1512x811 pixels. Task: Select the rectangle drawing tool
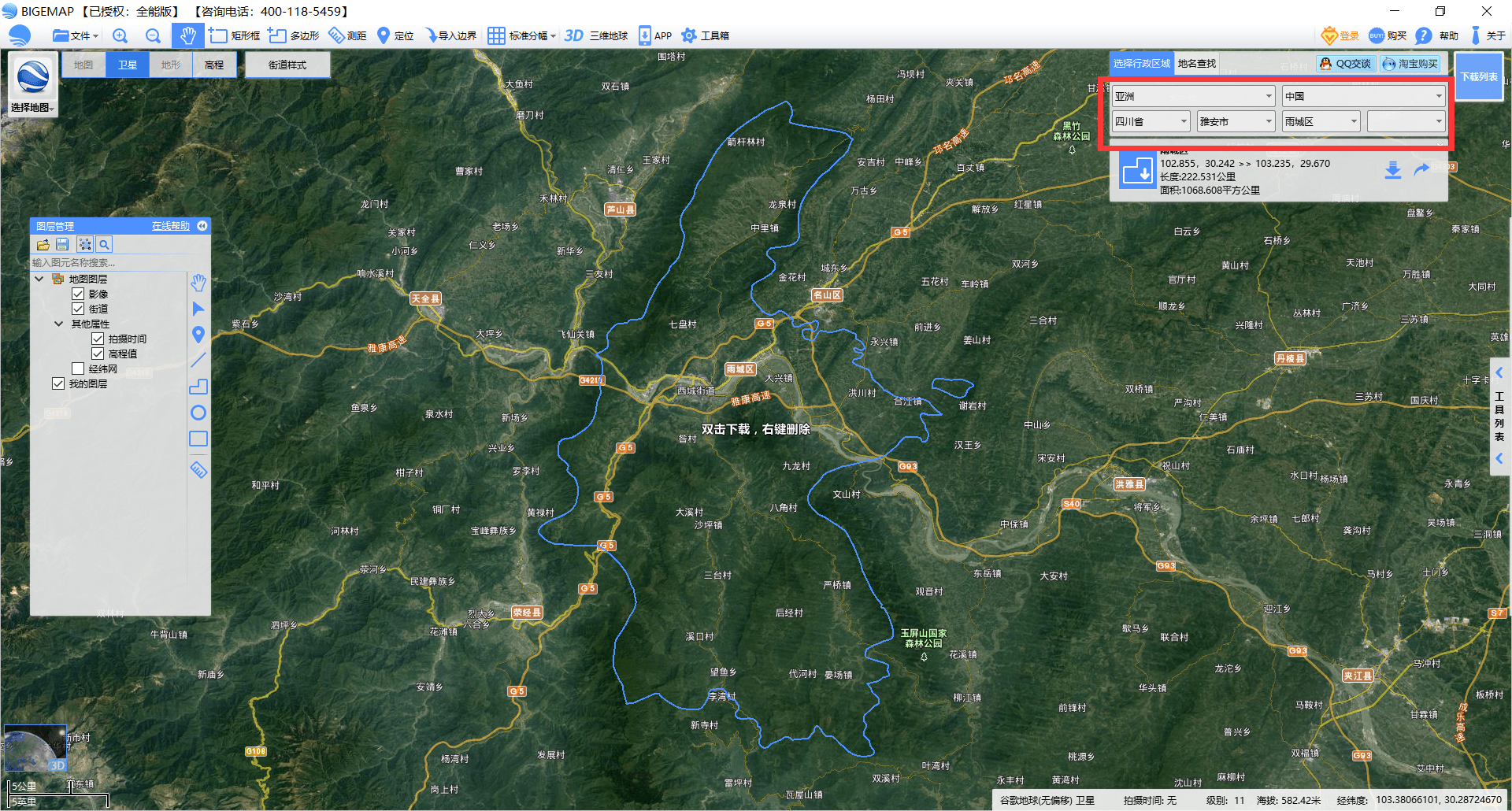pos(198,439)
